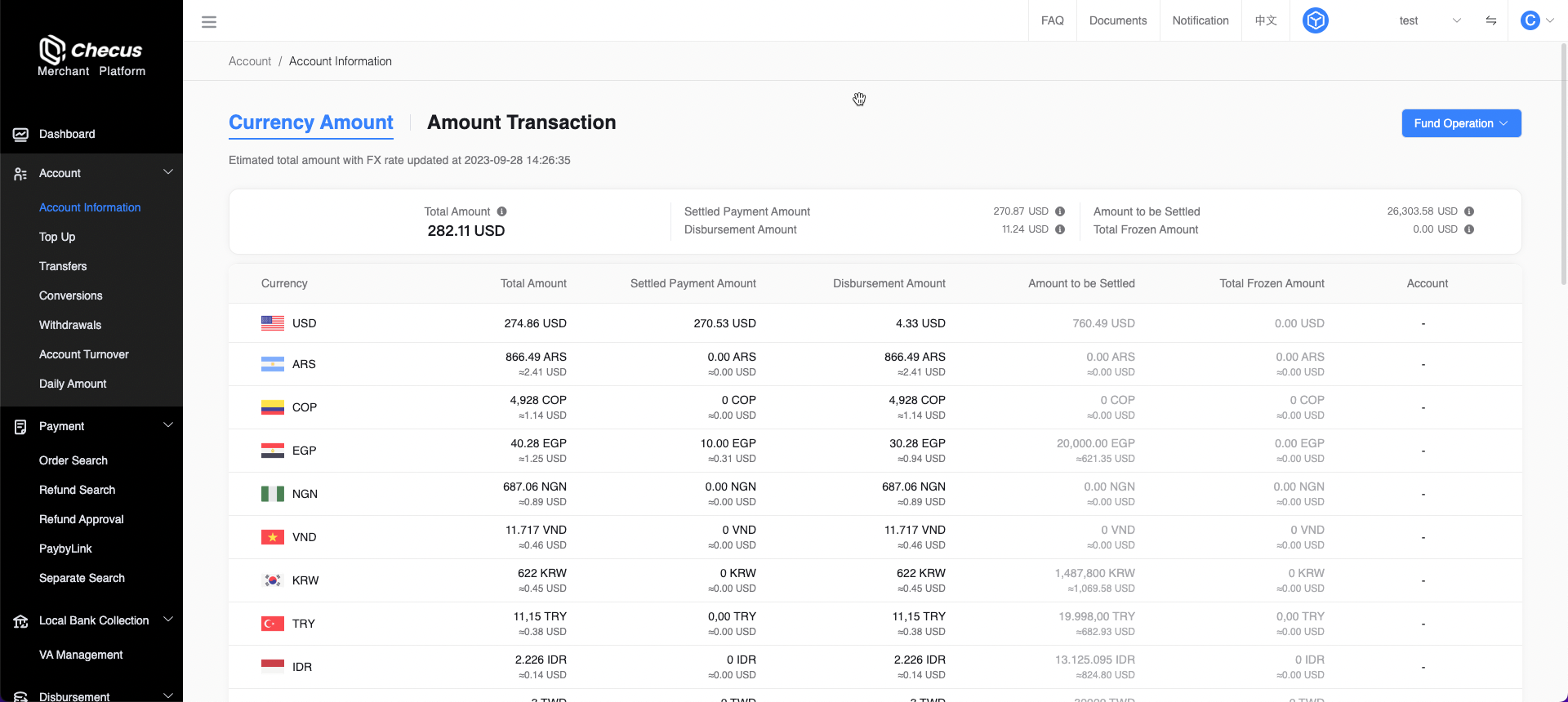Click the info icon beside Total Amount
Viewport: 1568px width, 702px height.
coord(502,211)
